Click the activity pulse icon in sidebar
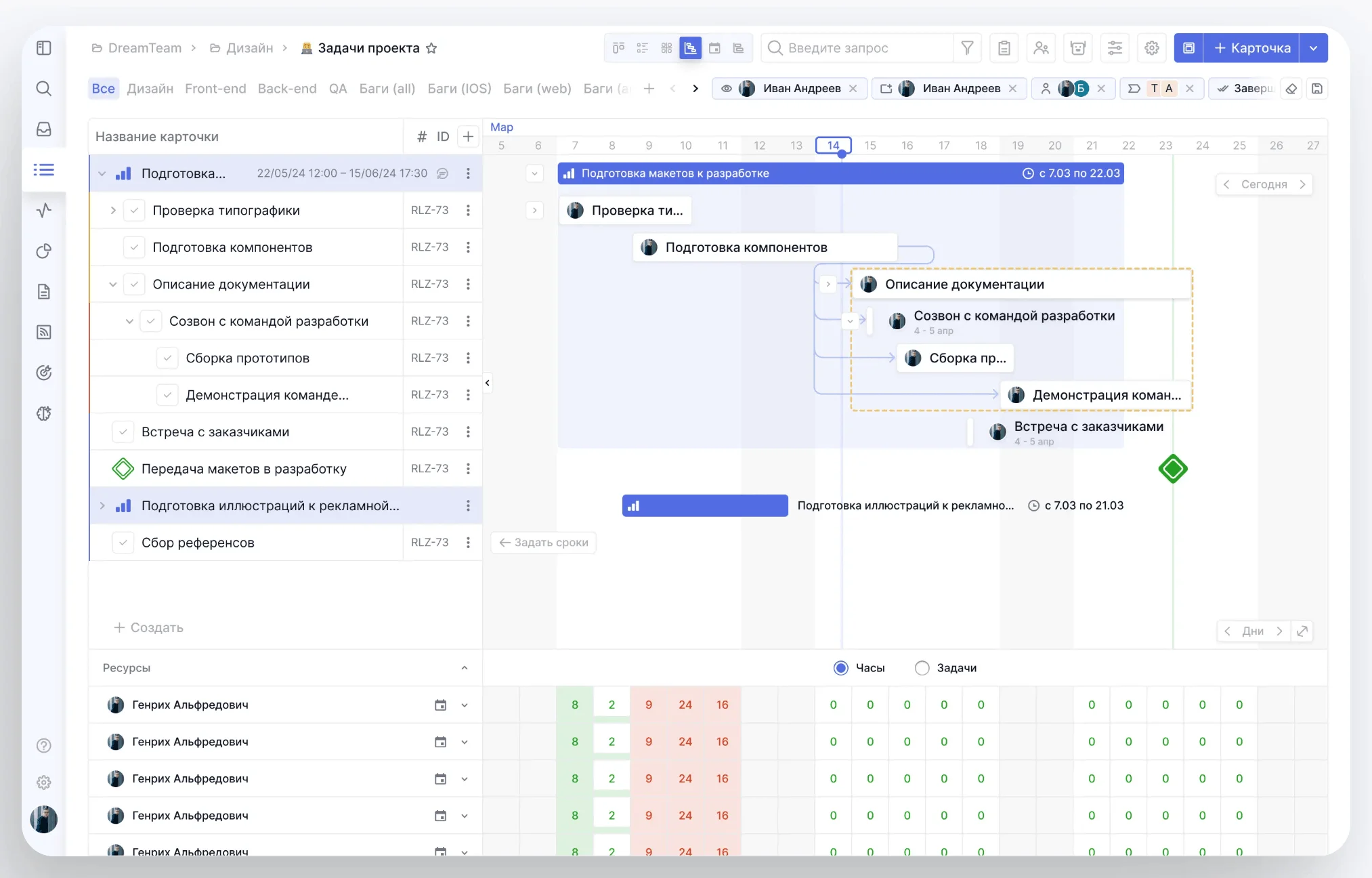 tap(44, 211)
